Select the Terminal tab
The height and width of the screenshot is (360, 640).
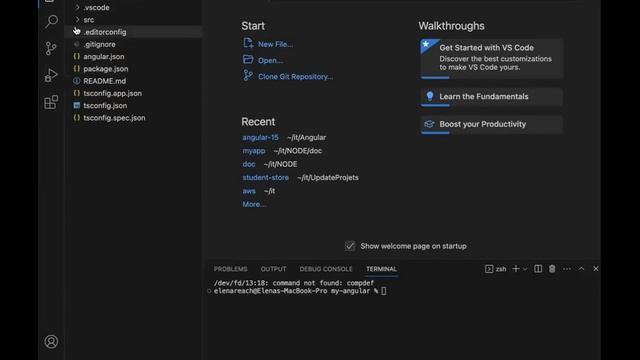pyautogui.click(x=381, y=269)
